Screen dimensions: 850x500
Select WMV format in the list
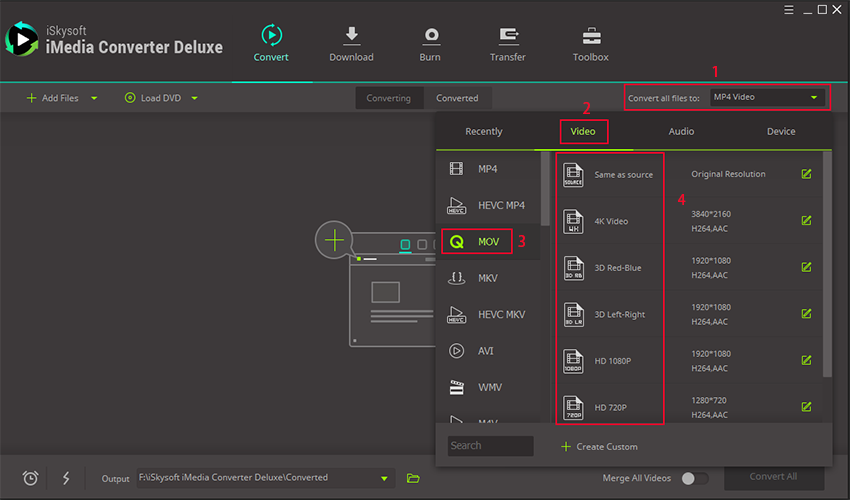click(x=488, y=387)
